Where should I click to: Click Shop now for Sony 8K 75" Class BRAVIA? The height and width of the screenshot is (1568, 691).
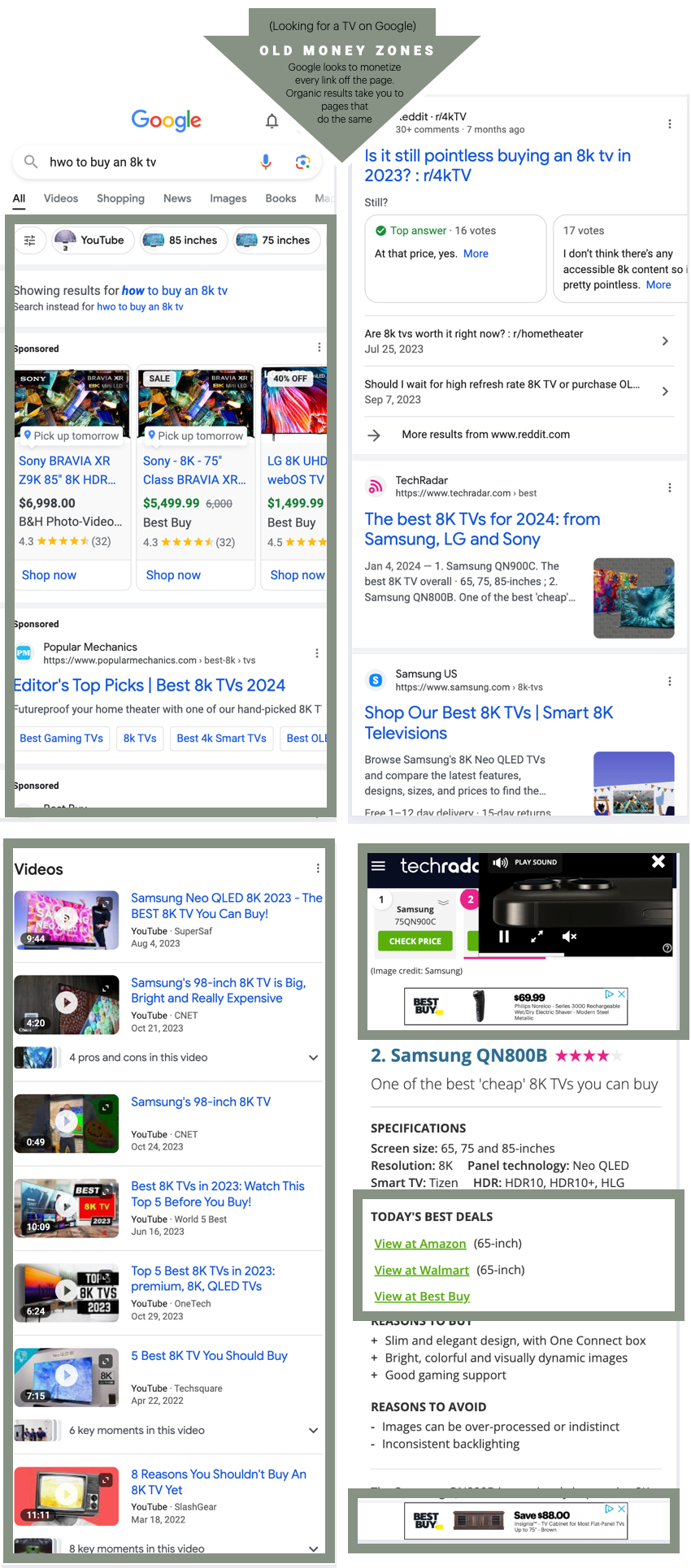[173, 575]
